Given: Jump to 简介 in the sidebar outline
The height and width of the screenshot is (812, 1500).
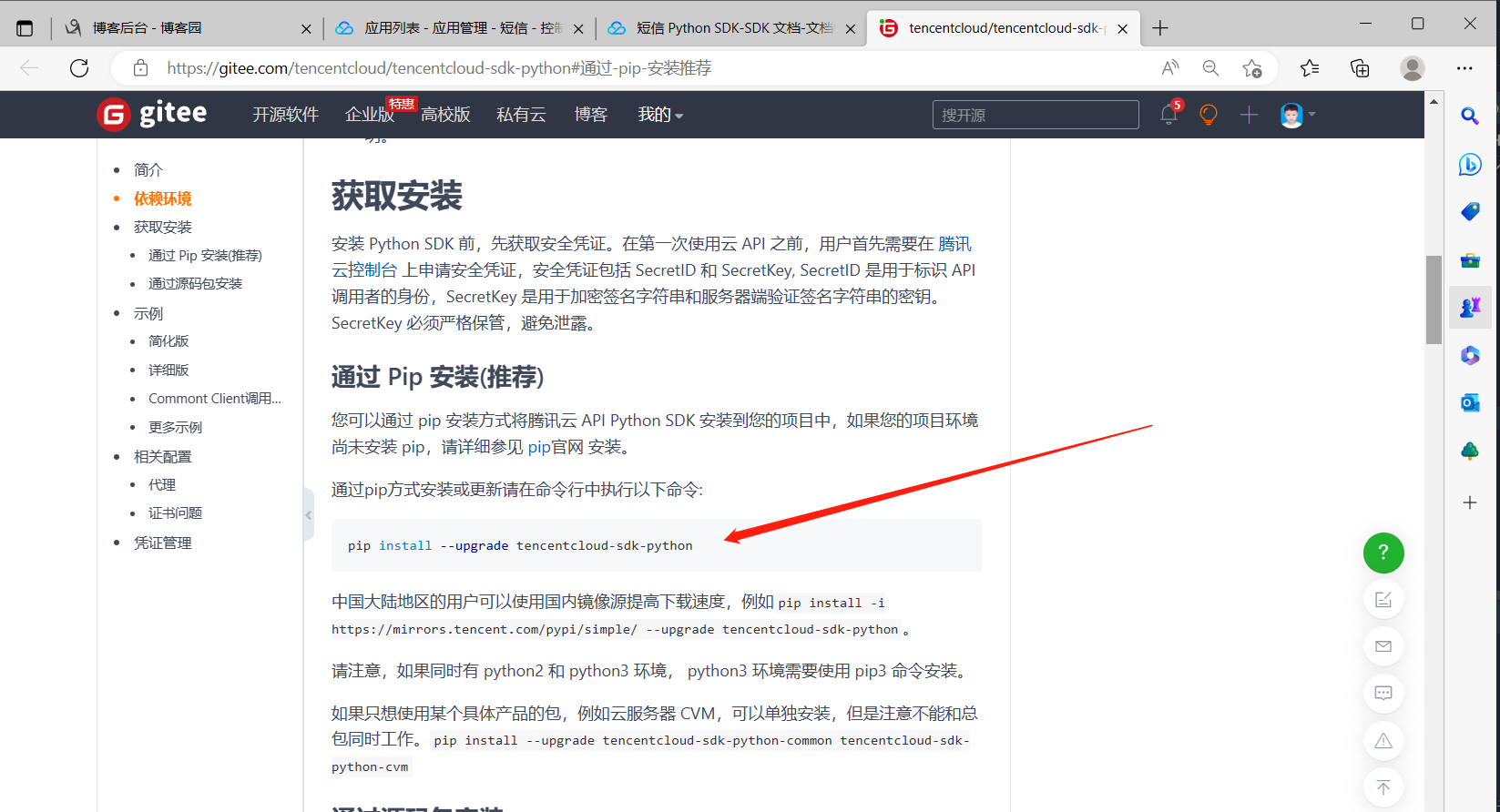Looking at the screenshot, I should pos(148,170).
